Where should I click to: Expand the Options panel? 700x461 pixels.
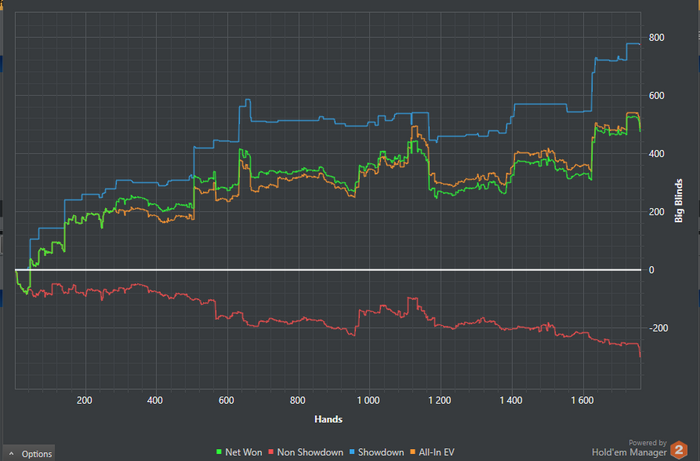29,453
